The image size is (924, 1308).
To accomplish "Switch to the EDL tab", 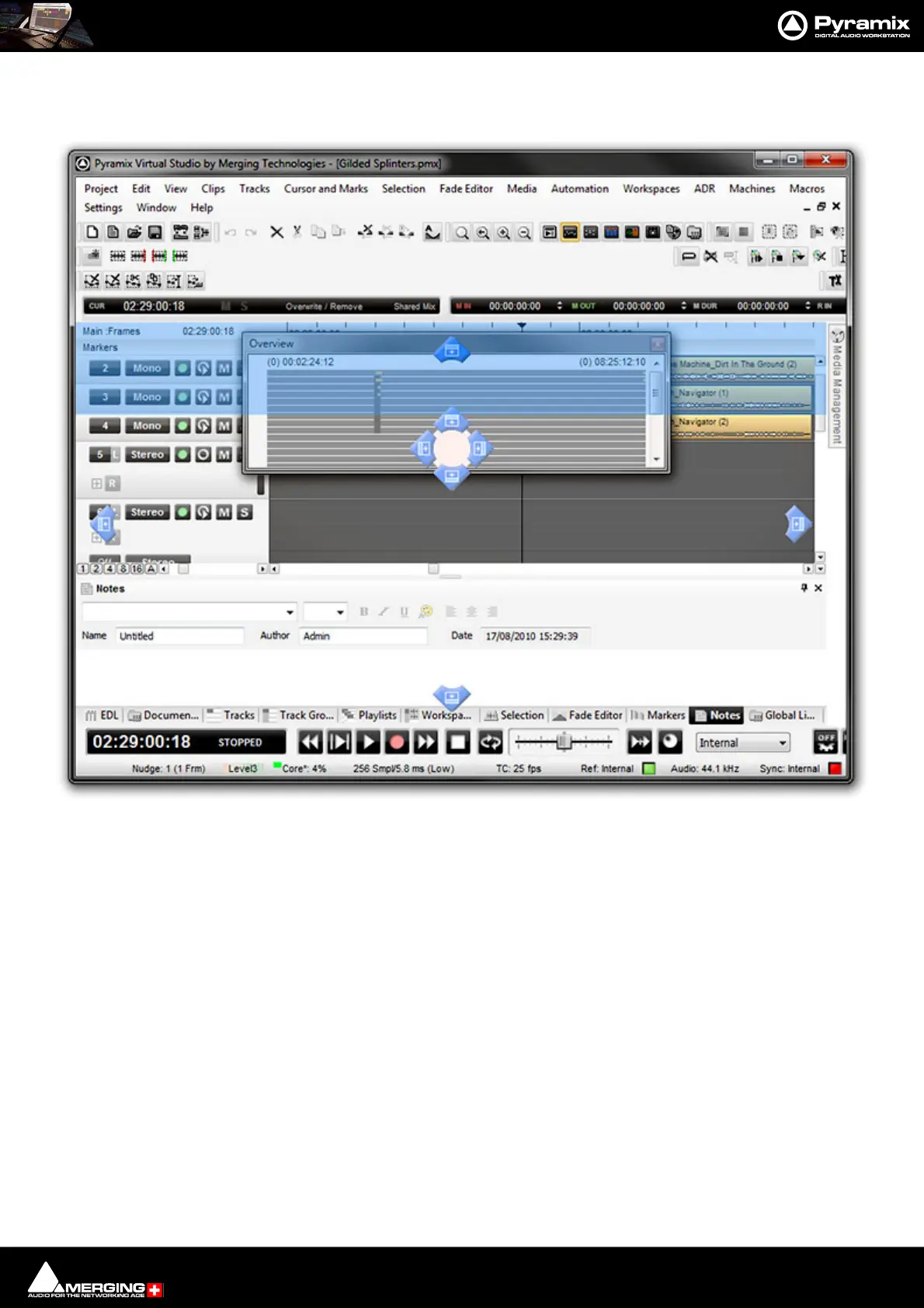I will [102, 715].
